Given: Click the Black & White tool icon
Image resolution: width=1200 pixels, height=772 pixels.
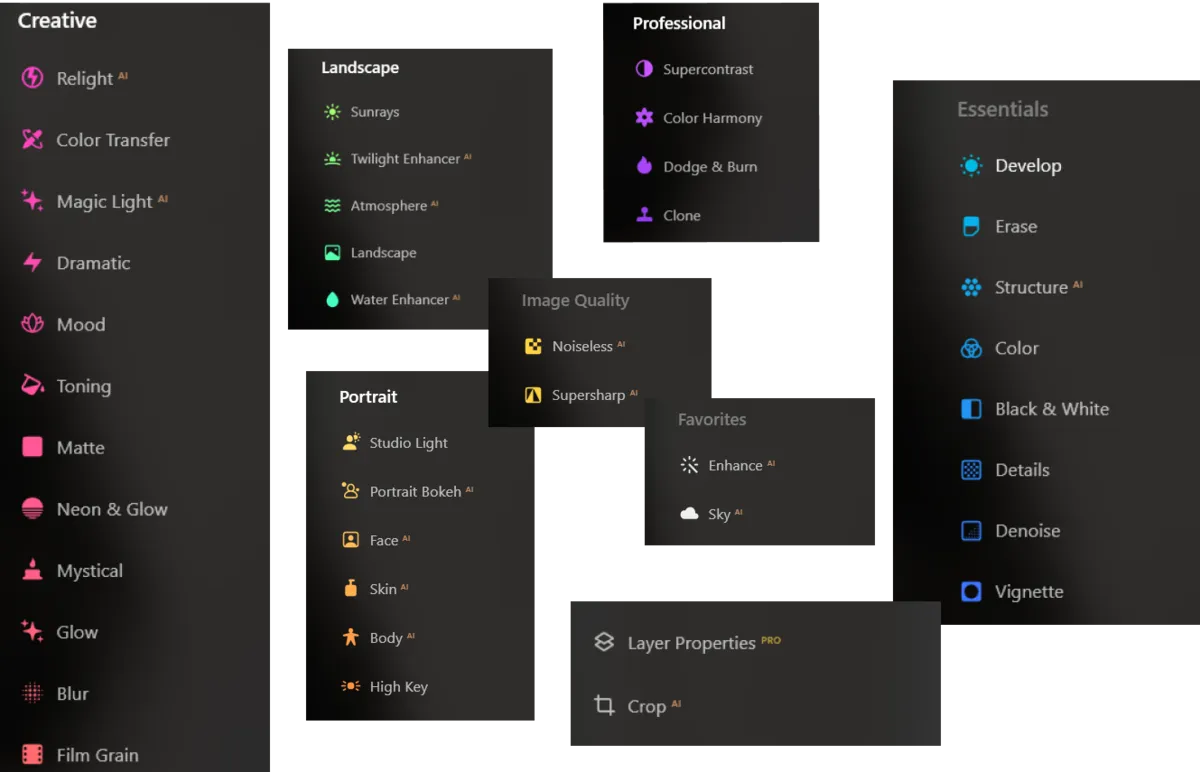Looking at the screenshot, I should tap(969, 409).
